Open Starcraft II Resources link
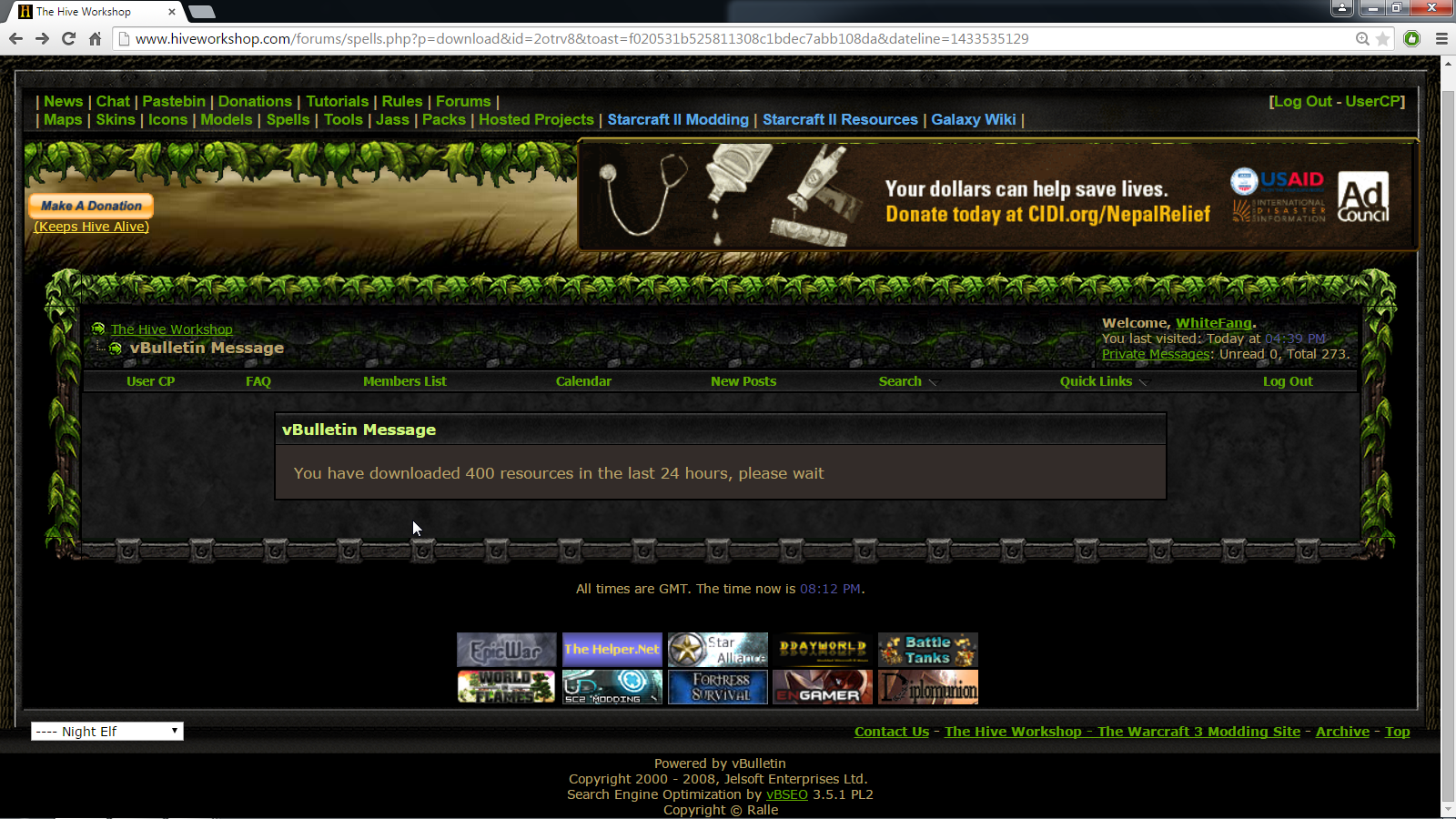The image size is (1456, 819). (x=840, y=119)
